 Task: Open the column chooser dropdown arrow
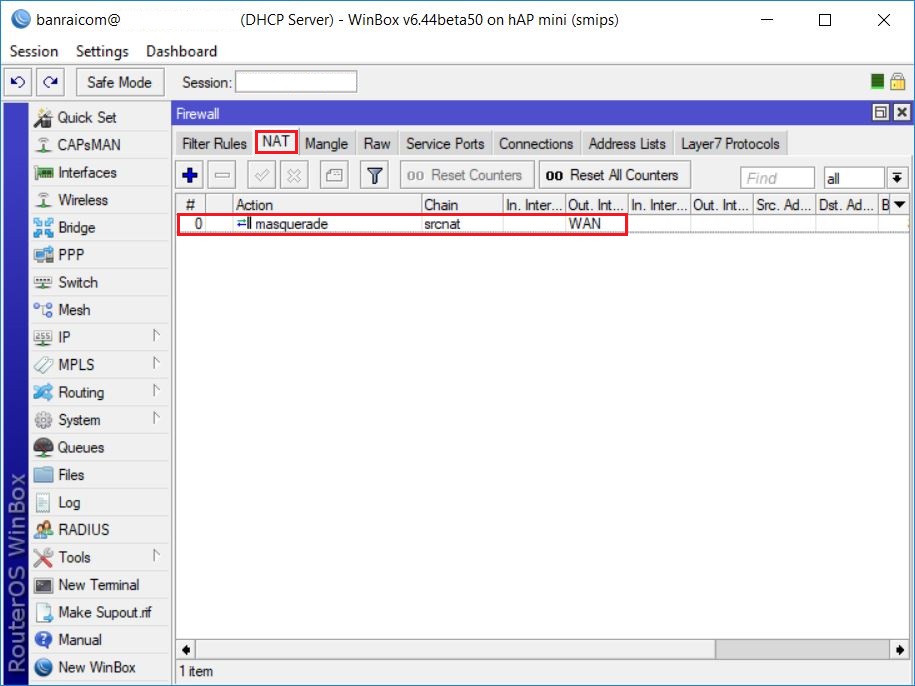tap(900, 204)
